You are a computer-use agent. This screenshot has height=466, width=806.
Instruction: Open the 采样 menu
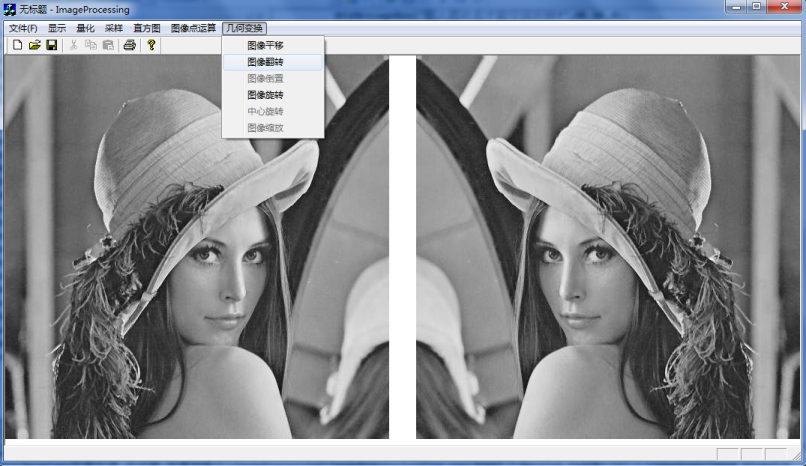(114, 28)
